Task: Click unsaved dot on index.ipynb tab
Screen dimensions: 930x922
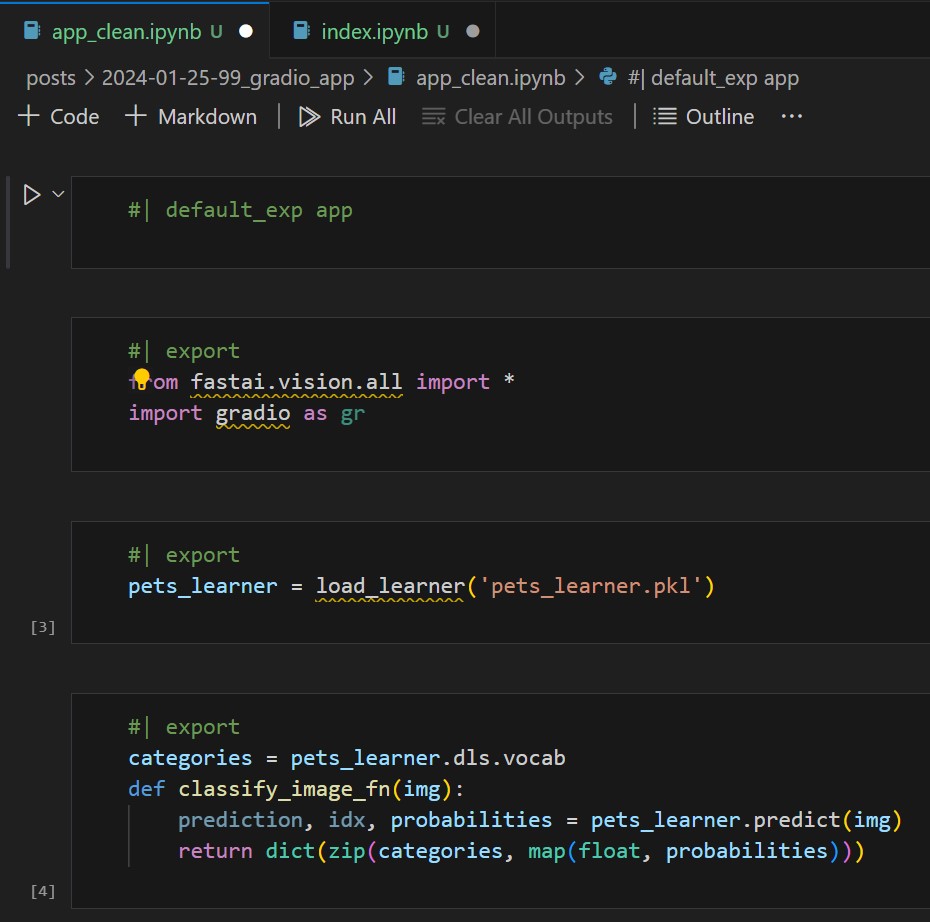Action: (x=473, y=31)
